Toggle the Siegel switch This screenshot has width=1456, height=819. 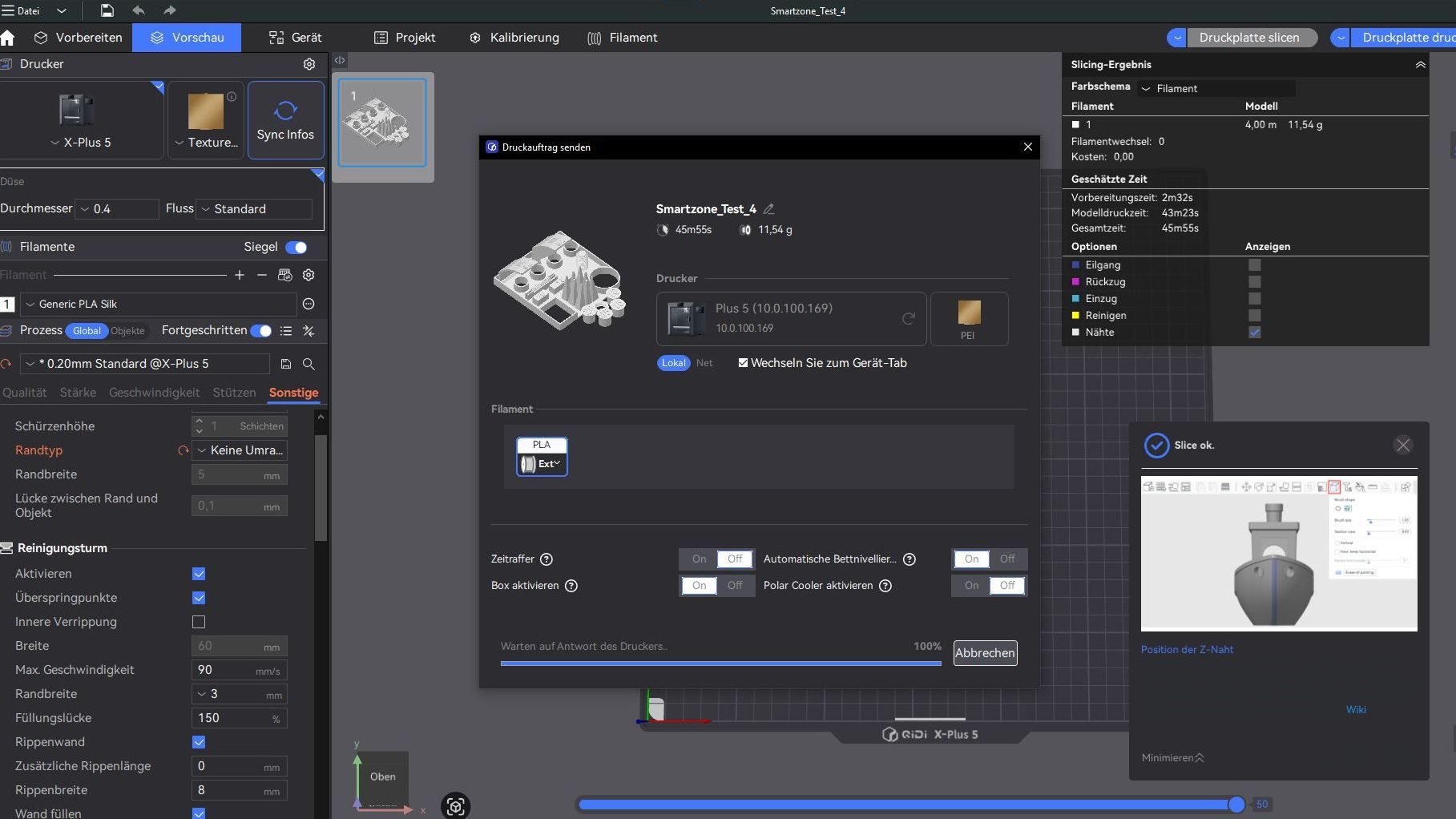point(296,247)
